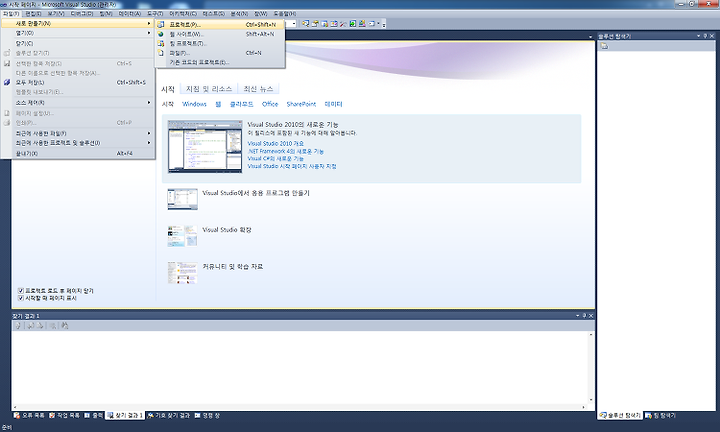Toggle Solution Explorer auto-hide pin
Screen dimensions: 720x432
pyautogui.click(x=705, y=36)
